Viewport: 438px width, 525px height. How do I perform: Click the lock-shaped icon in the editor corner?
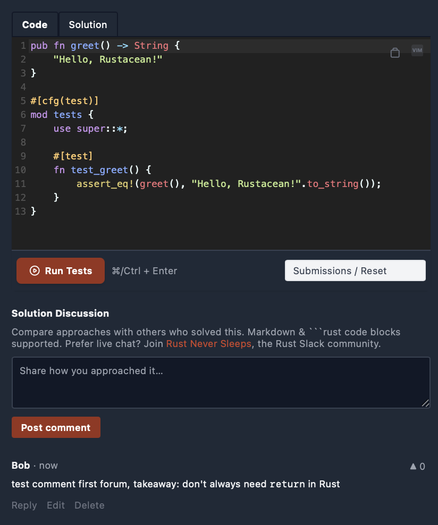click(x=395, y=53)
